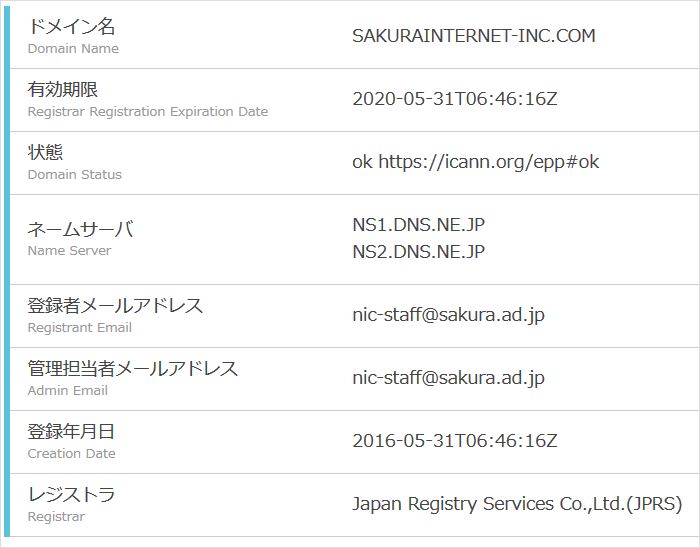Click the Creation Date sublabel
Image resolution: width=700 pixels, height=548 pixels.
pos(72,454)
